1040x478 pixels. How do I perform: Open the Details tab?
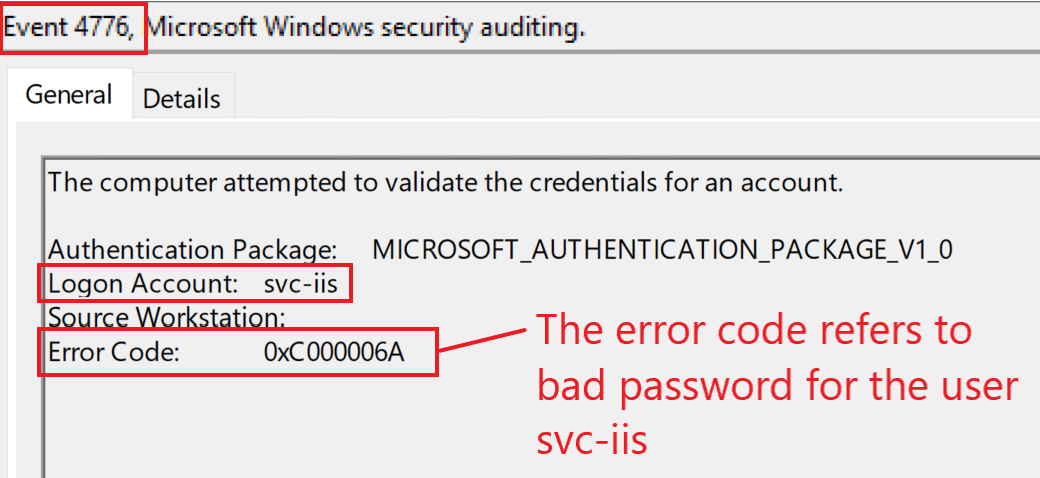[181, 99]
